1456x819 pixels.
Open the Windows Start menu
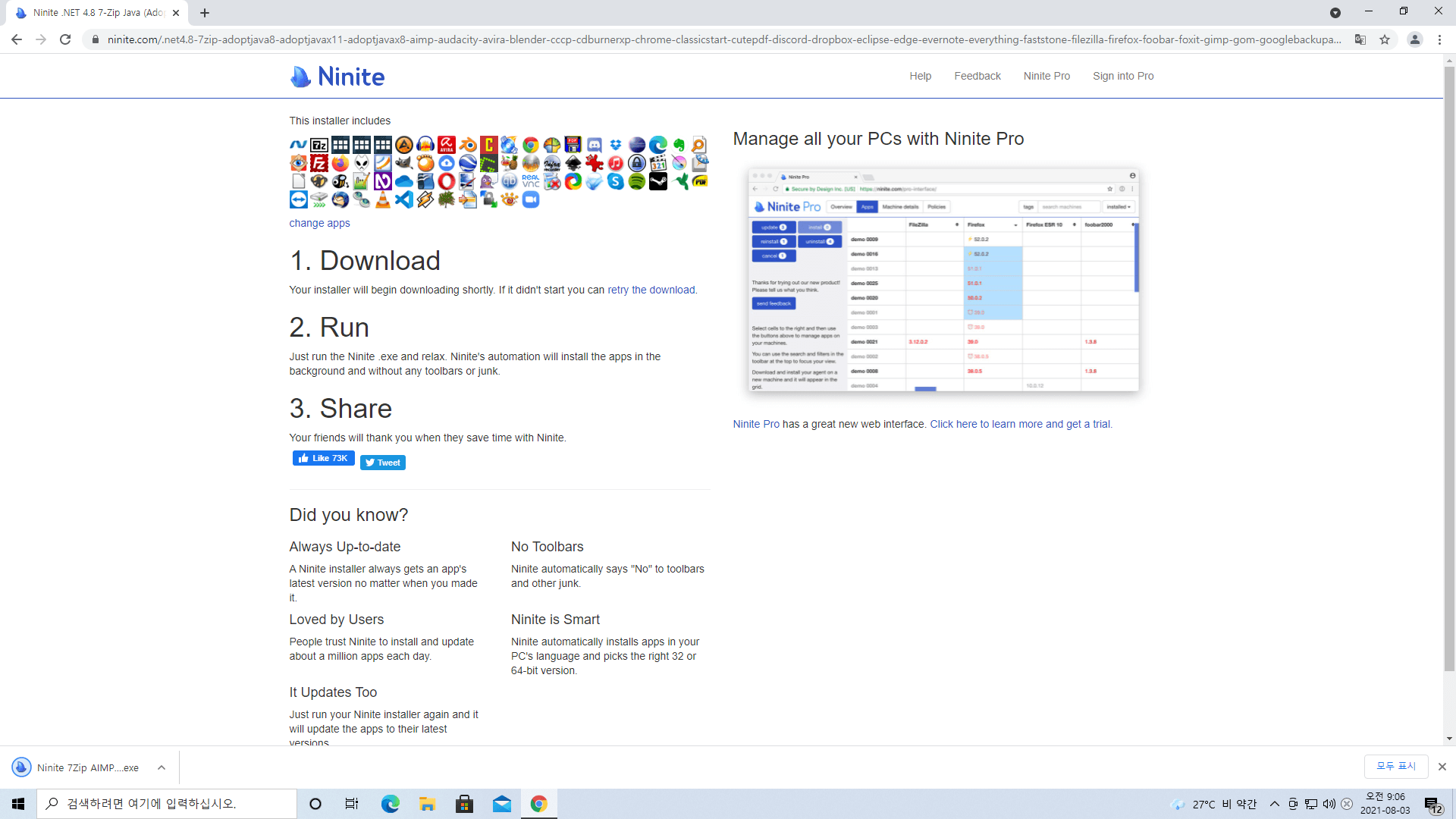pyautogui.click(x=18, y=804)
